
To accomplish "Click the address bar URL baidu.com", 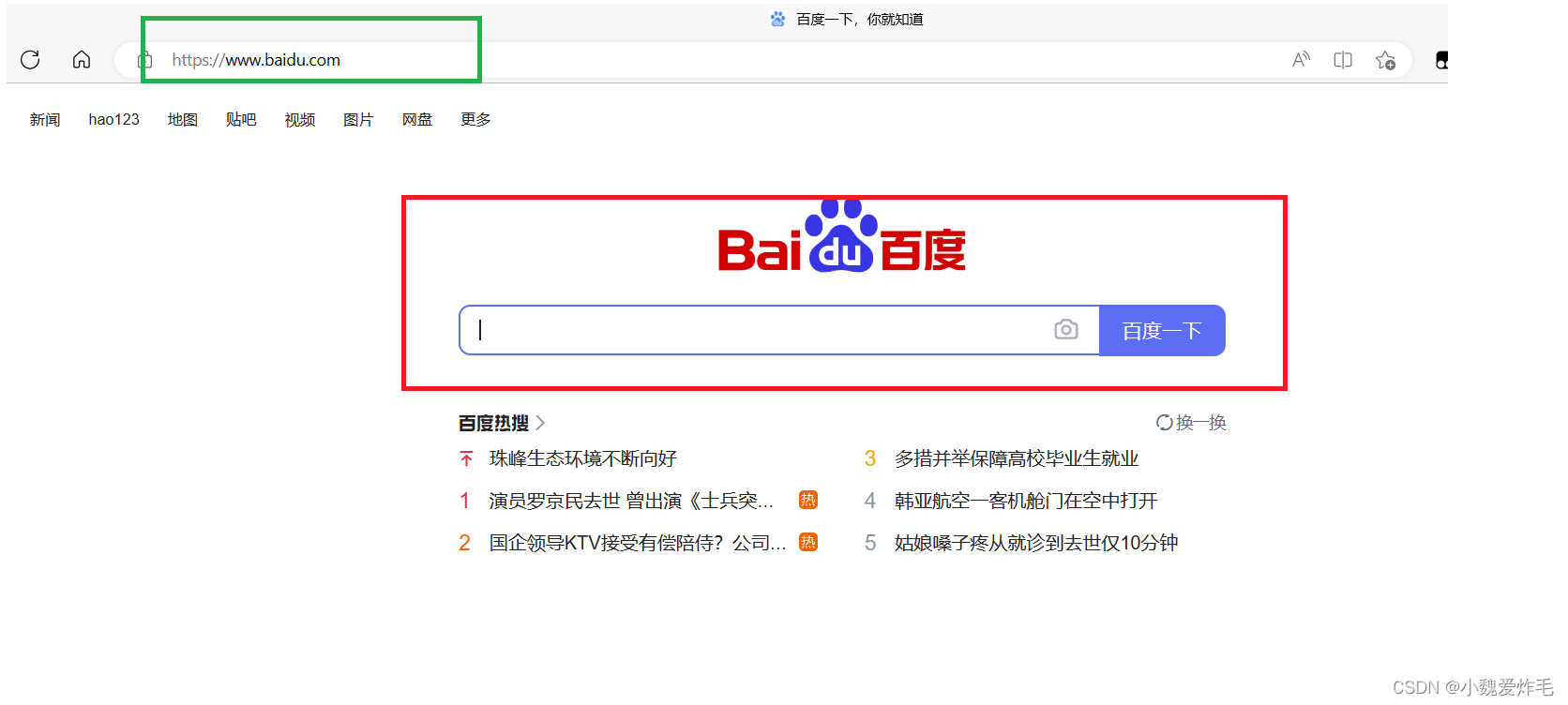I will [256, 60].
